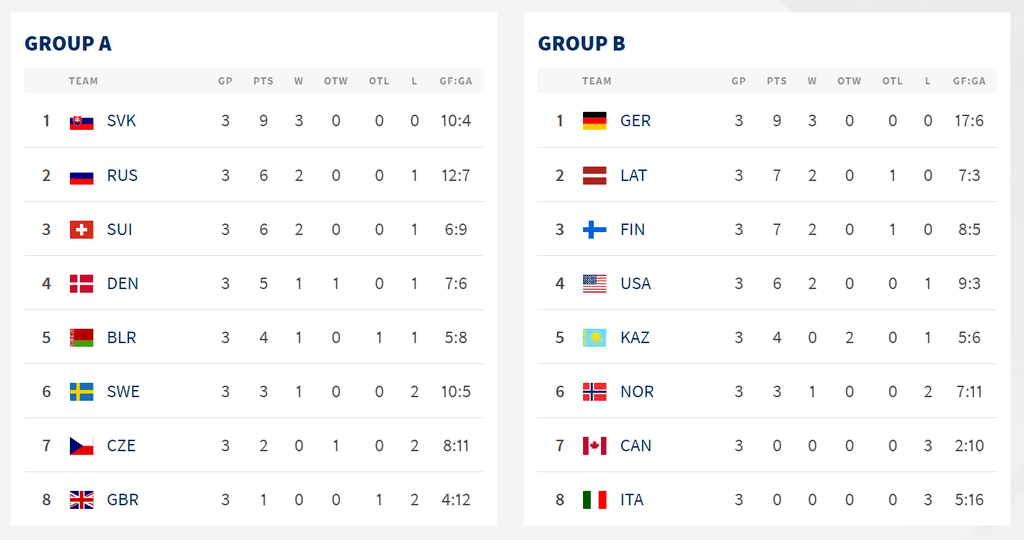The width and height of the screenshot is (1024, 540).
Task: Click the Switzerland flag icon
Action: [x=81, y=230]
